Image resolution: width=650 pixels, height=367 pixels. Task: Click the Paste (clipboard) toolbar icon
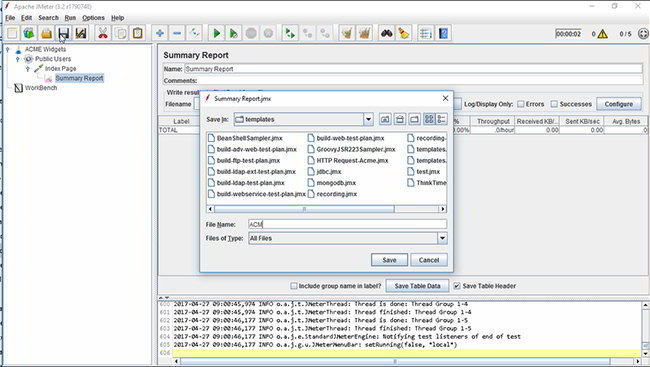(x=138, y=33)
